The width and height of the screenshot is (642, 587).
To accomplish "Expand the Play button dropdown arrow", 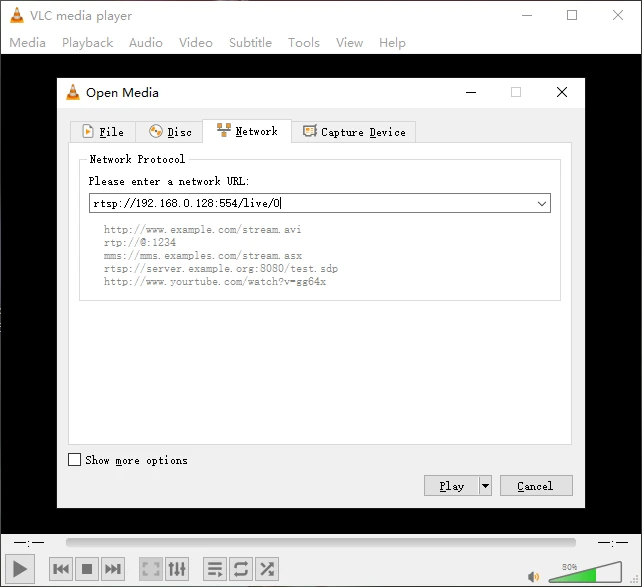I will point(485,486).
